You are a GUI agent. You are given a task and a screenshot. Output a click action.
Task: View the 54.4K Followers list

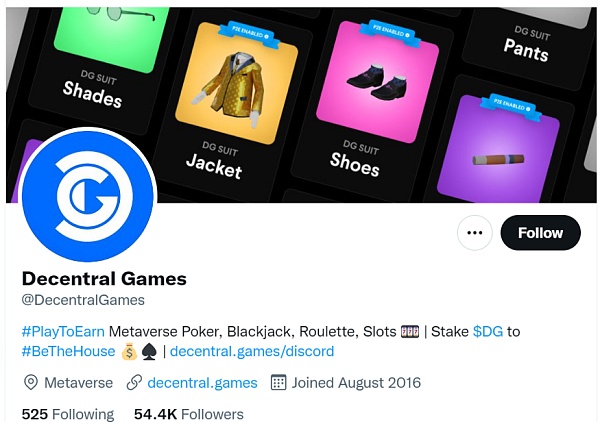coord(189,414)
